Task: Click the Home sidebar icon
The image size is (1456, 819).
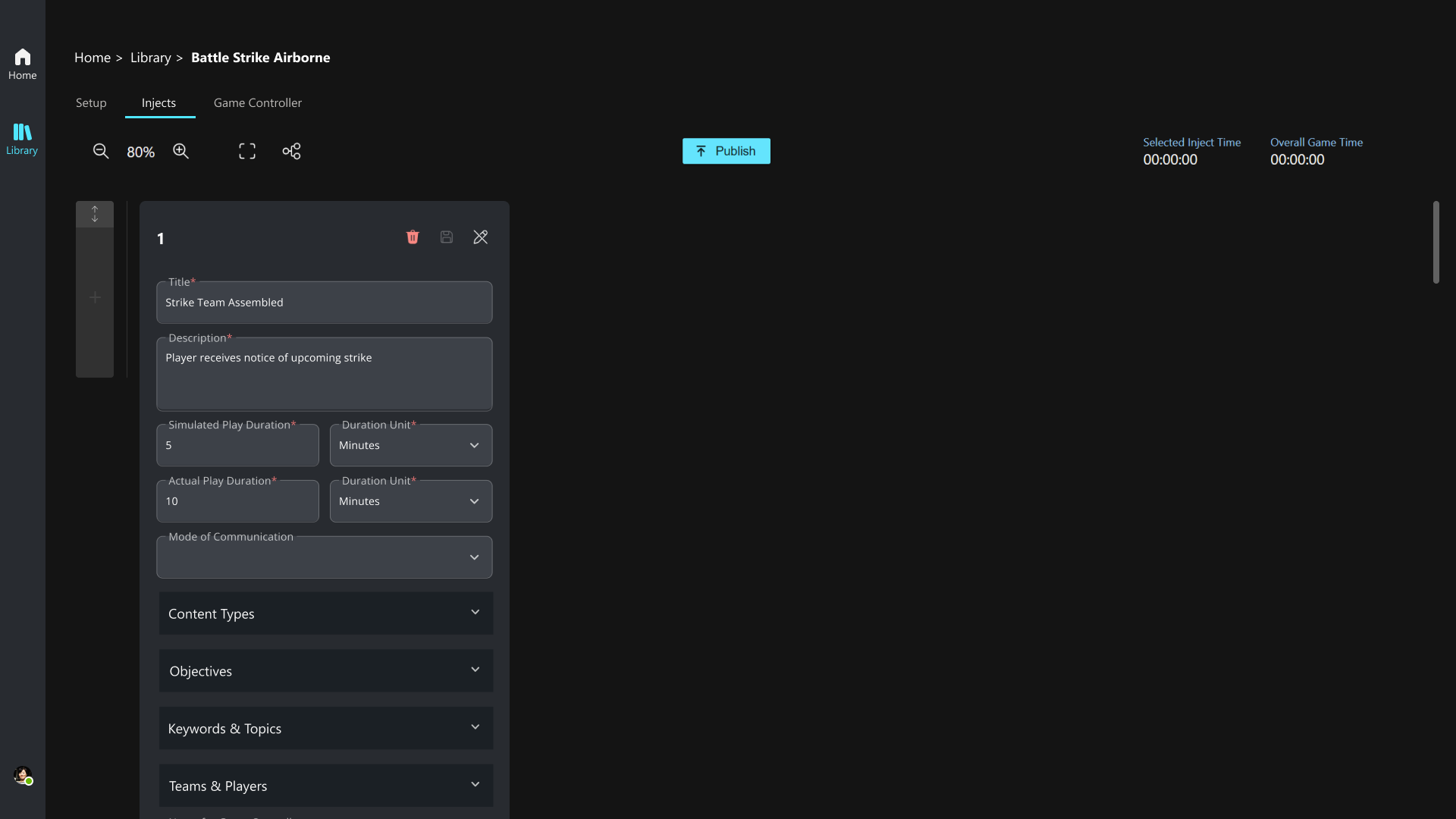Action: (22, 64)
